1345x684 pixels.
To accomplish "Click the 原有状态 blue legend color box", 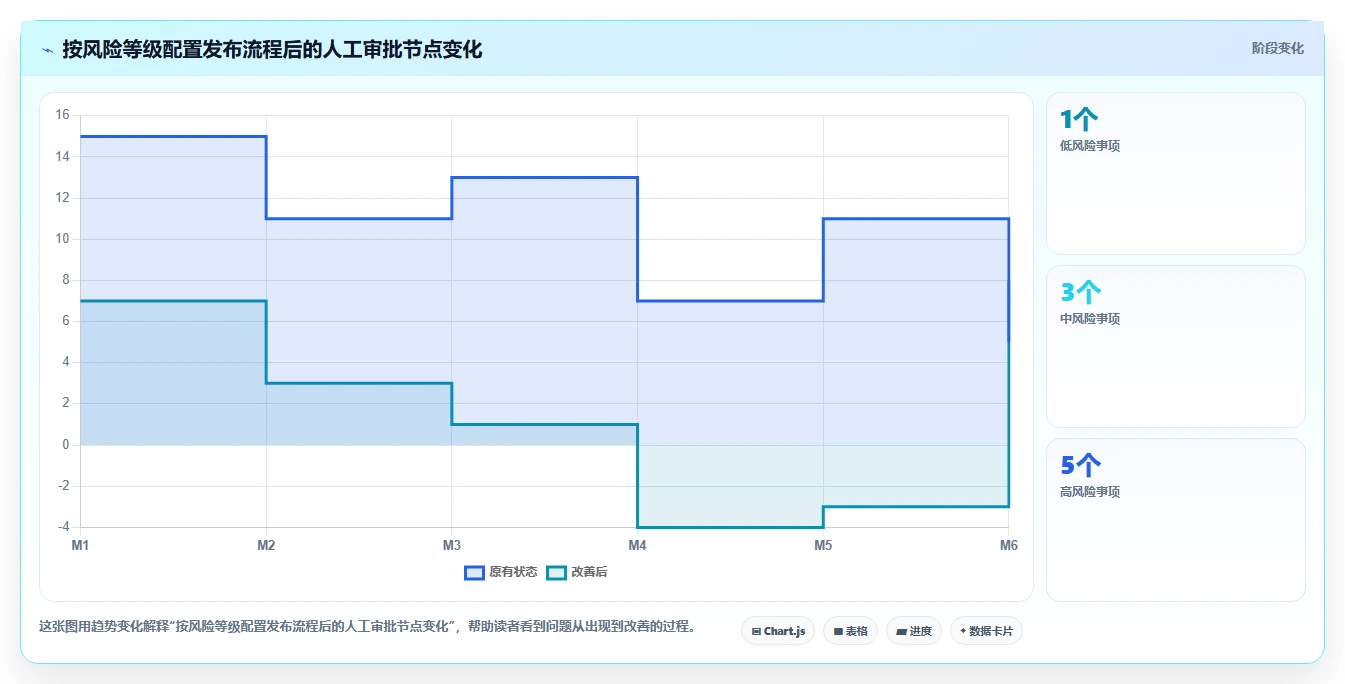I will (474, 572).
